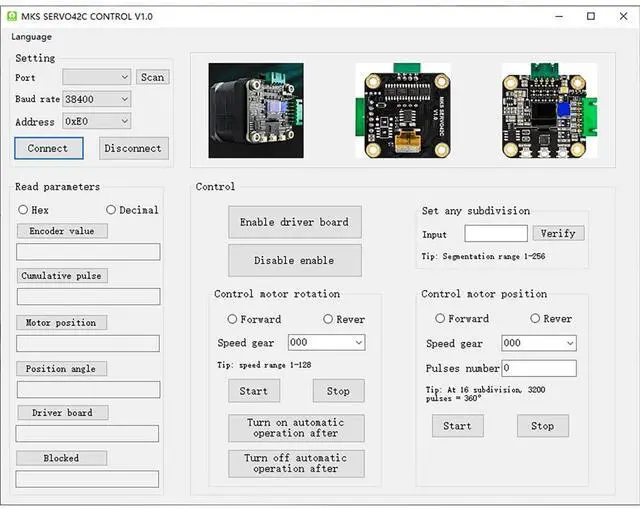Click the rightmost circuit board image
This screenshot has width=640, height=509.
point(548,110)
